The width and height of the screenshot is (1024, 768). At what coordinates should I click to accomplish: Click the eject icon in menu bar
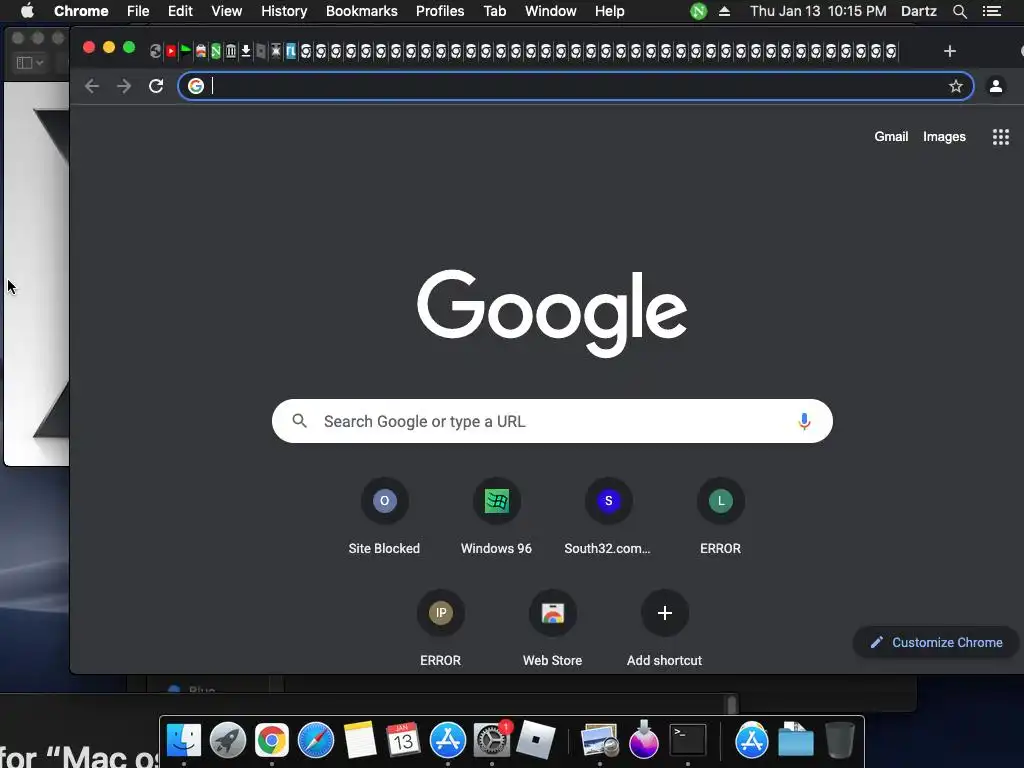pyautogui.click(x=724, y=11)
